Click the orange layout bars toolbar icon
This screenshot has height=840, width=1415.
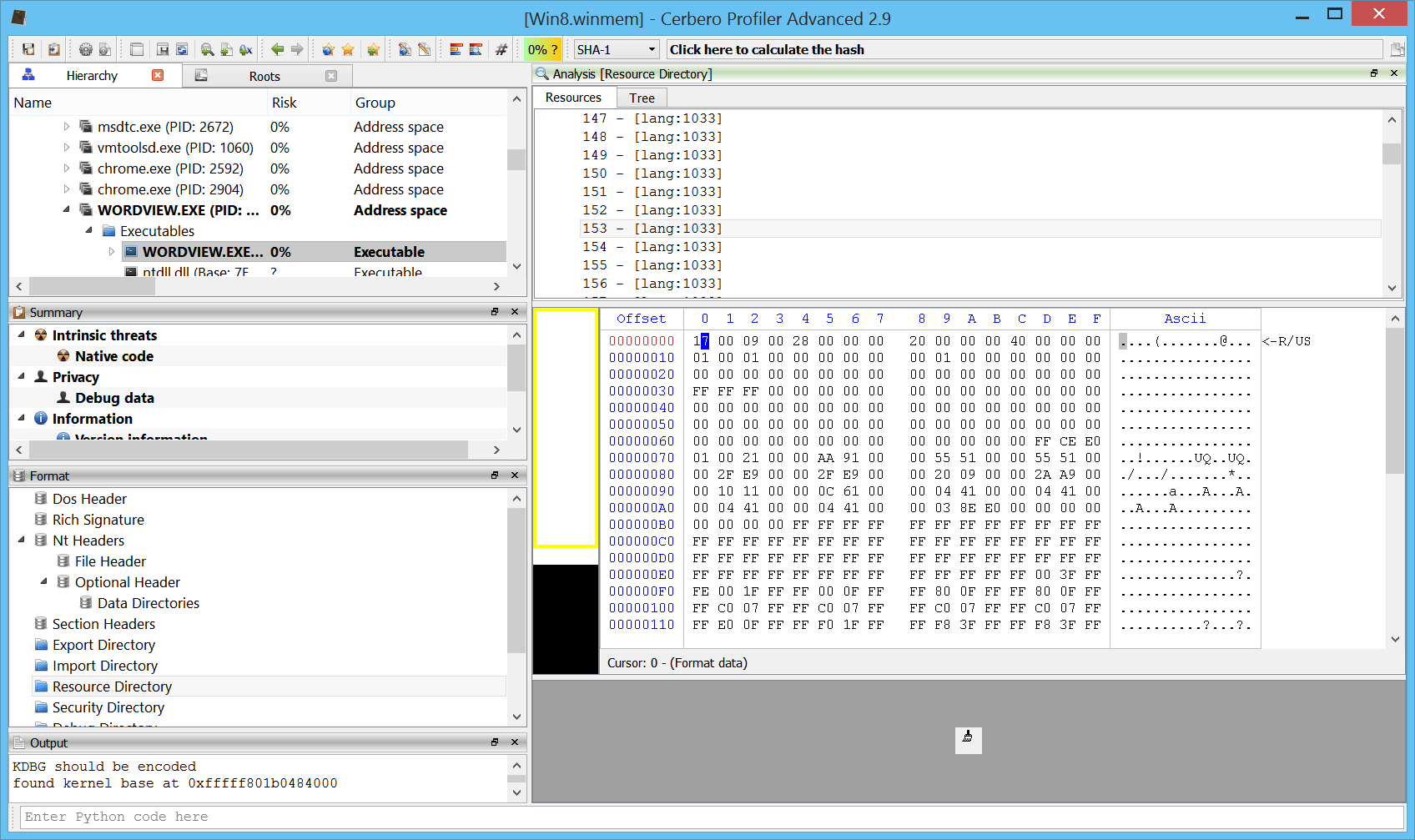(x=456, y=49)
